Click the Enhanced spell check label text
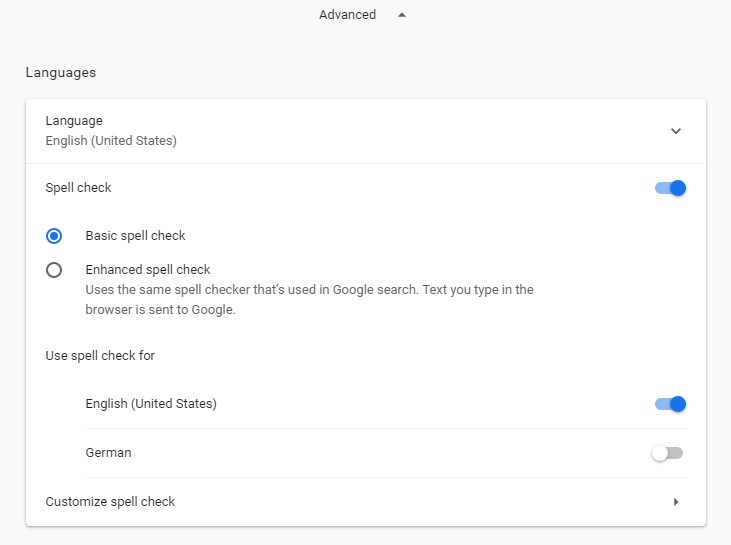Viewport: 731px width, 545px height. point(148,270)
